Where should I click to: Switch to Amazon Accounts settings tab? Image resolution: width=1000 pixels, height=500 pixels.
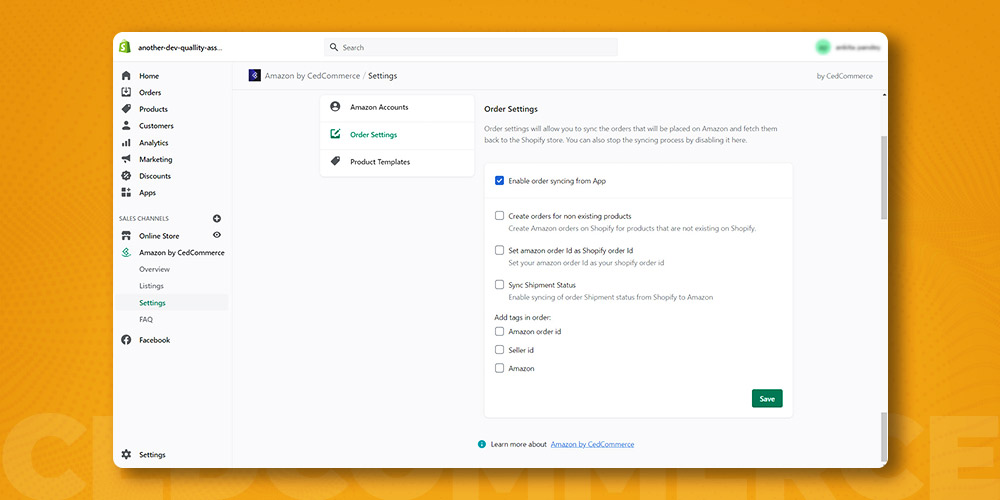pyautogui.click(x=397, y=107)
